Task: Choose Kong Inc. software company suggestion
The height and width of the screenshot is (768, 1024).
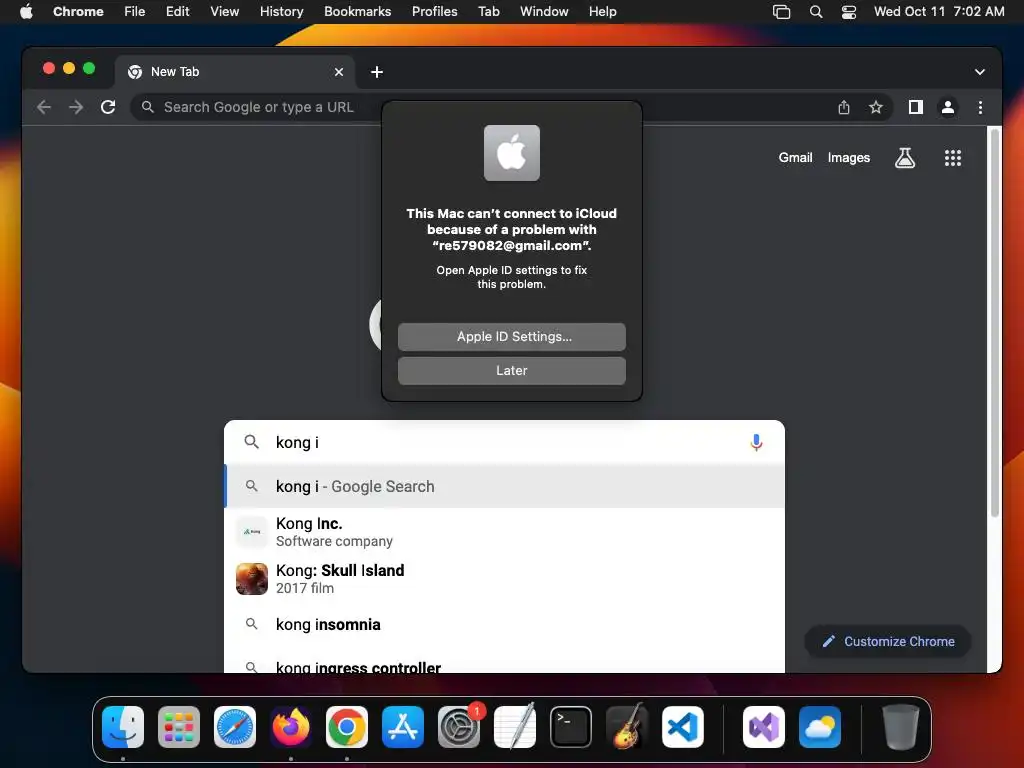Action: click(504, 532)
